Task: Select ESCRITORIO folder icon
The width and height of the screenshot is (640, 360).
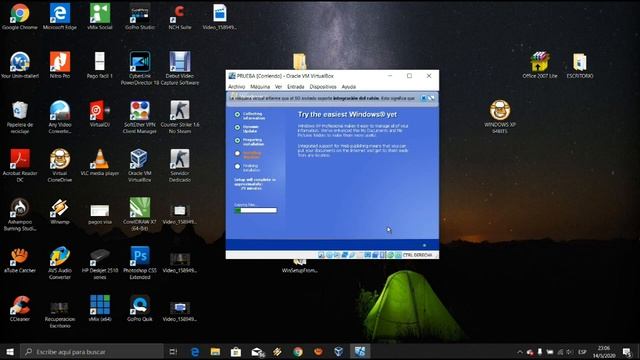Action: pos(580,65)
